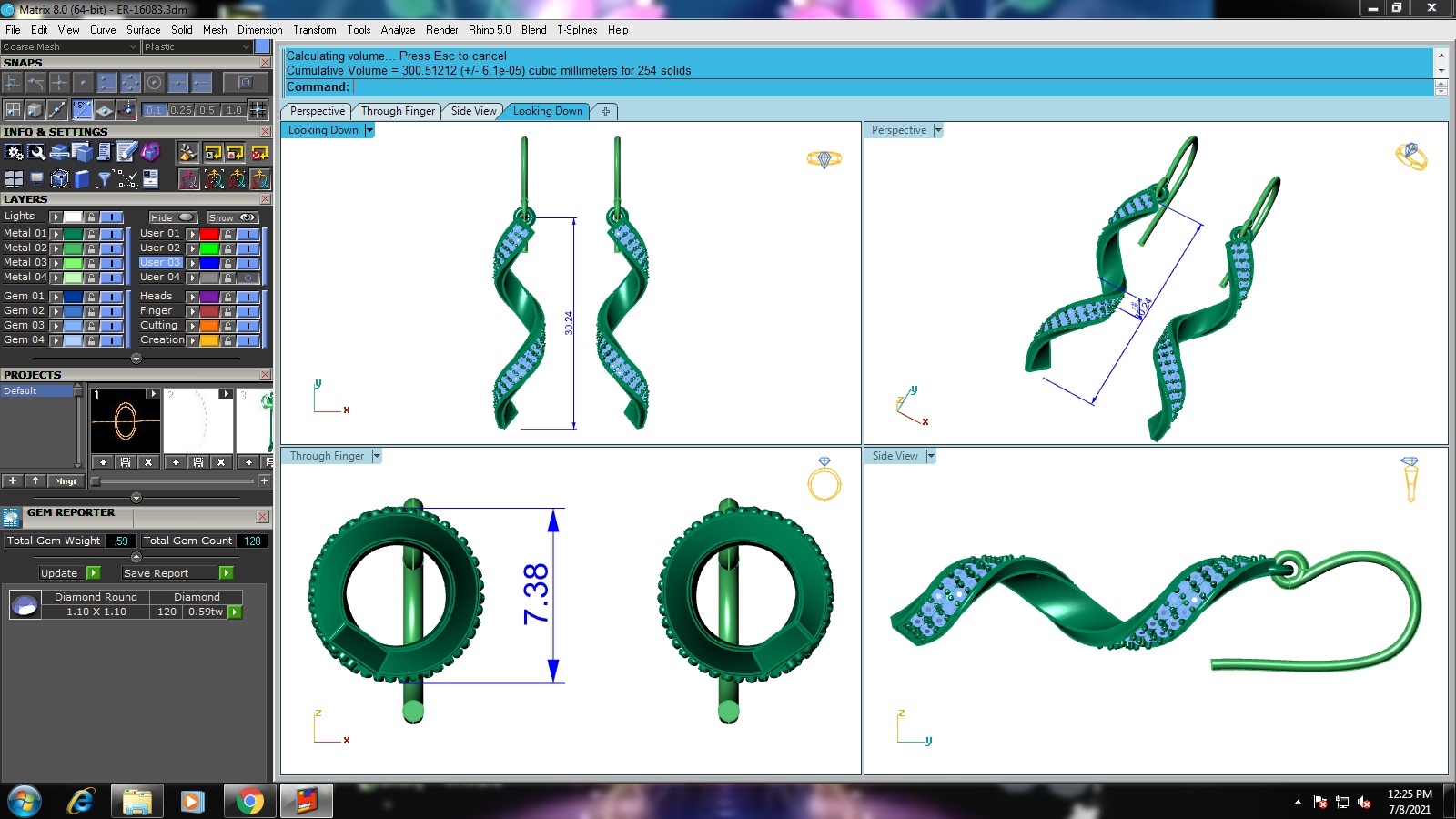Toggle visibility of the Gem 01 layer
Image resolution: width=1456 pixels, height=819 pixels.
113,297
